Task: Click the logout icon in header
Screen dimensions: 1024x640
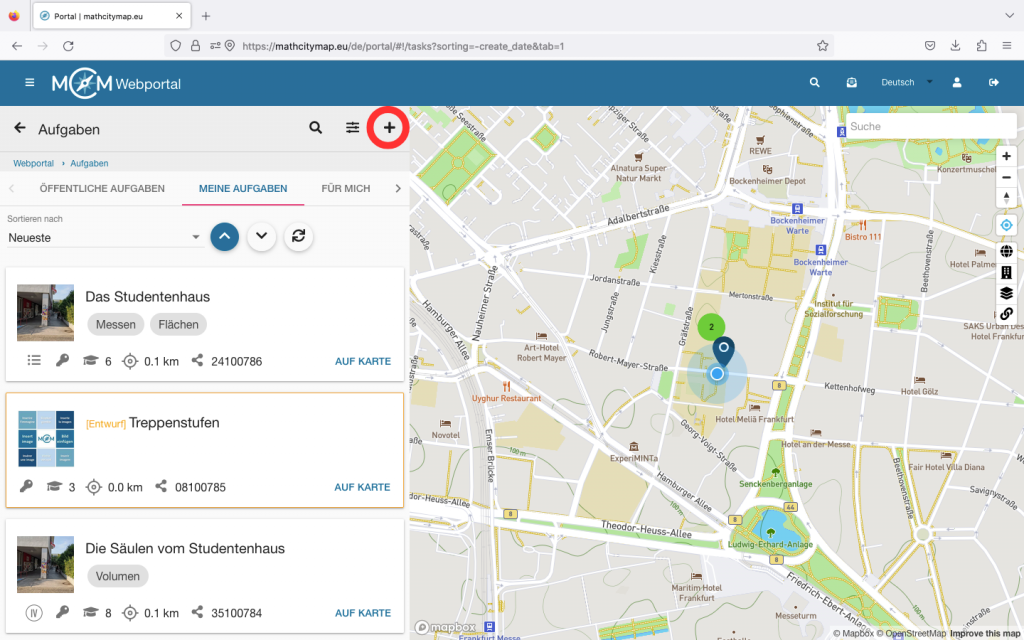Action: [x=993, y=83]
